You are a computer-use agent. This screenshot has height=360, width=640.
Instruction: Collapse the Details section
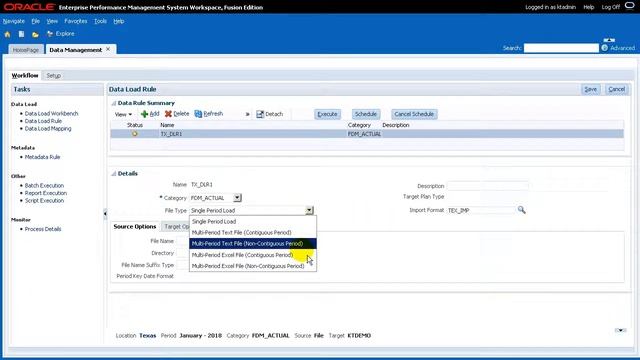click(114, 174)
